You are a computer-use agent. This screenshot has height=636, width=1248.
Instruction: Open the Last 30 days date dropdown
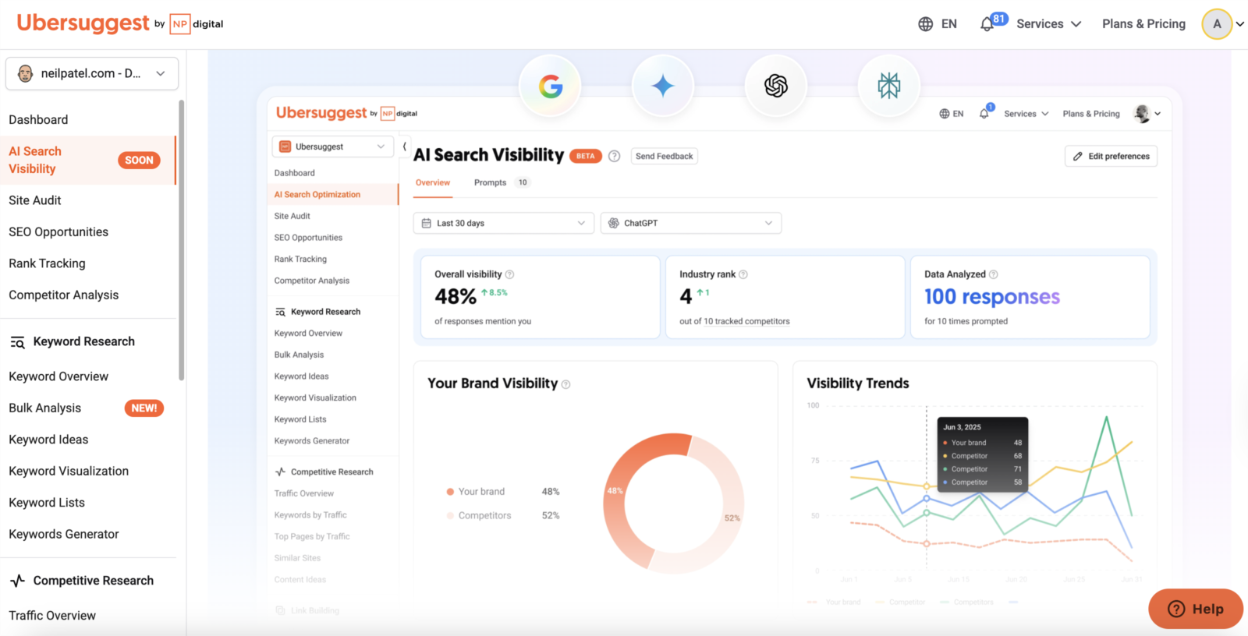point(504,223)
